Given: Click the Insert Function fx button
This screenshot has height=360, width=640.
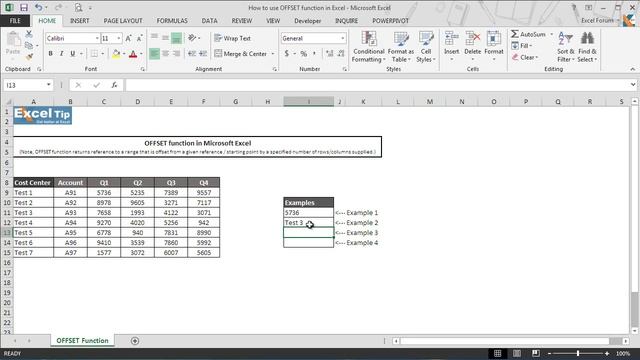Looking at the screenshot, I should click(114, 85).
